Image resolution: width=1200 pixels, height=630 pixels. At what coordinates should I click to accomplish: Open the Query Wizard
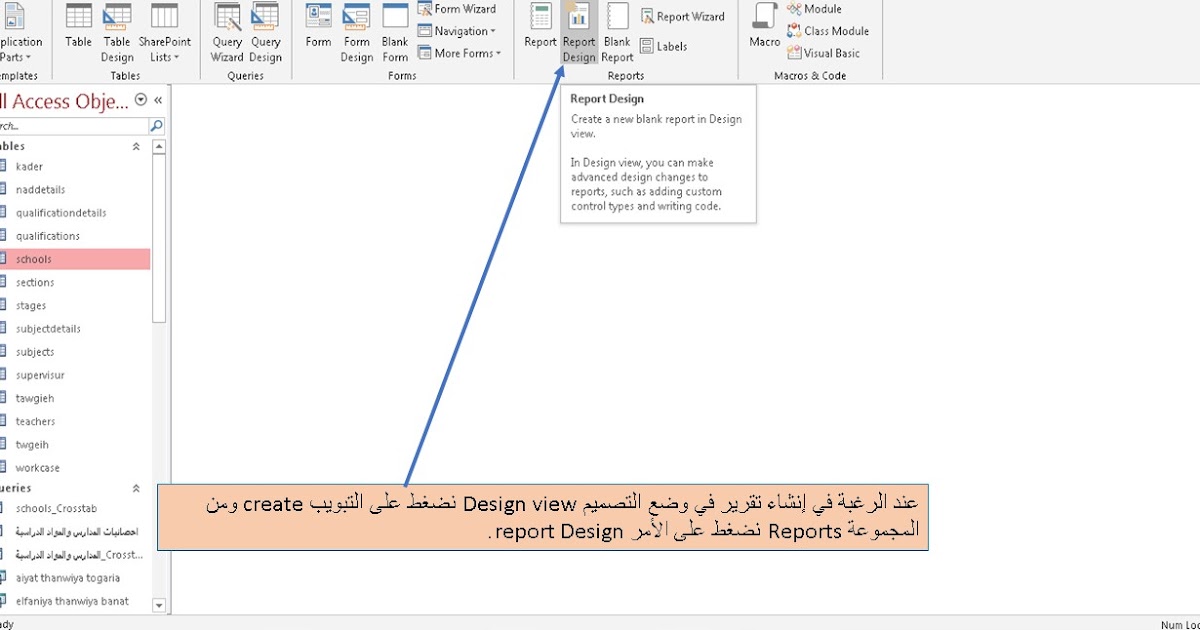point(227,32)
